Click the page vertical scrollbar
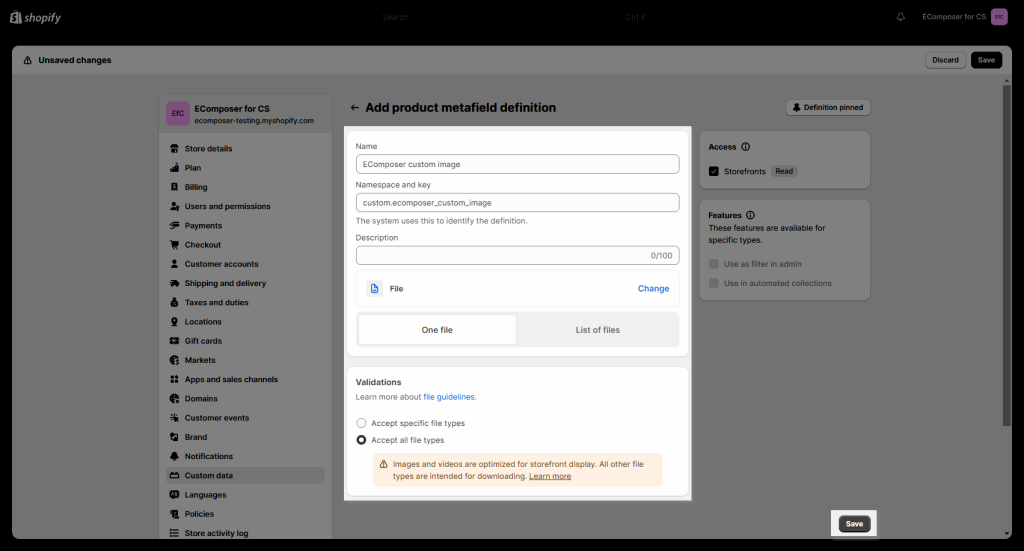Viewport: 1024px width, 551px height. pyautogui.click(x=1006, y=256)
